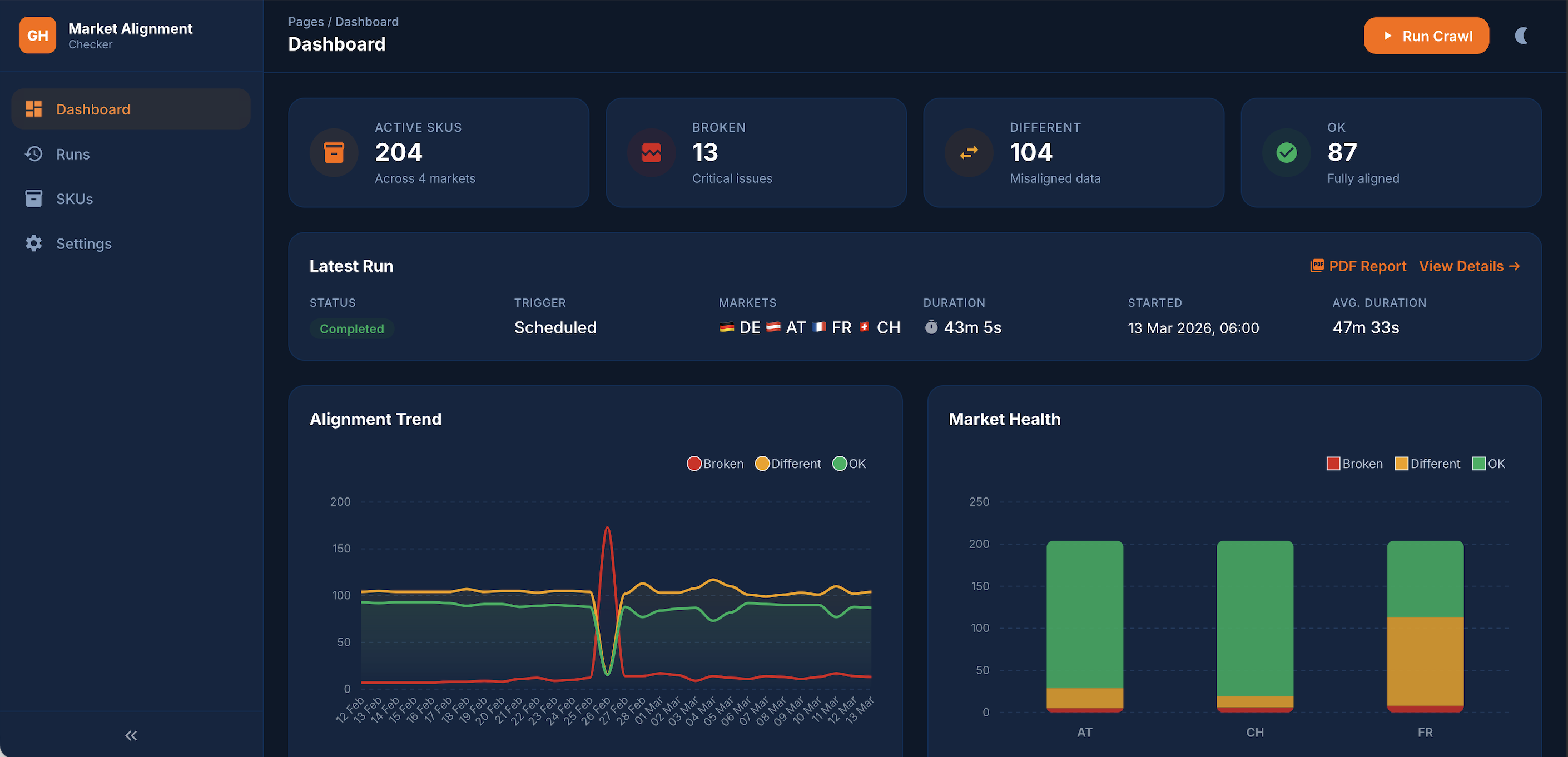Open Dashboard in sidebar
Image resolution: width=1568 pixels, height=757 pixels.
(92, 109)
